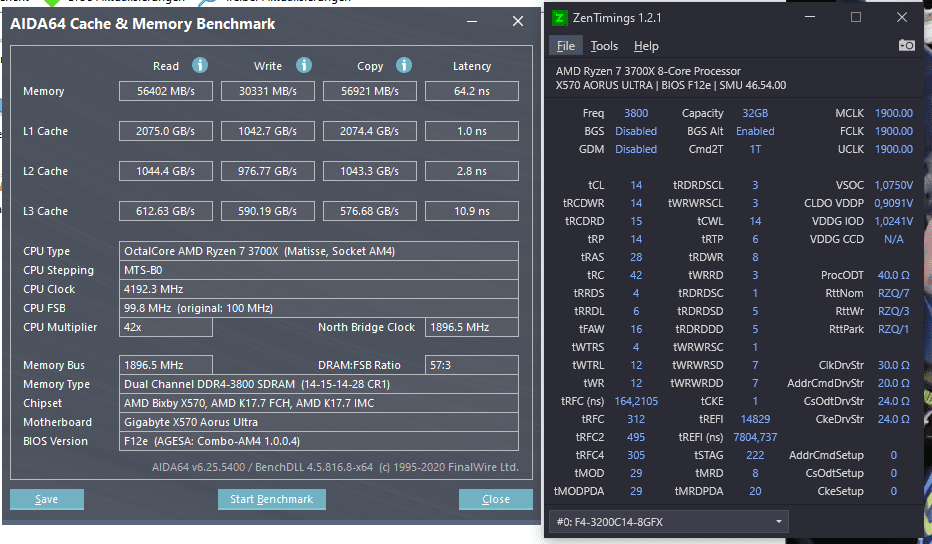
Task: Click DRAM:FSB Ratio value 57:3
Action: point(472,365)
